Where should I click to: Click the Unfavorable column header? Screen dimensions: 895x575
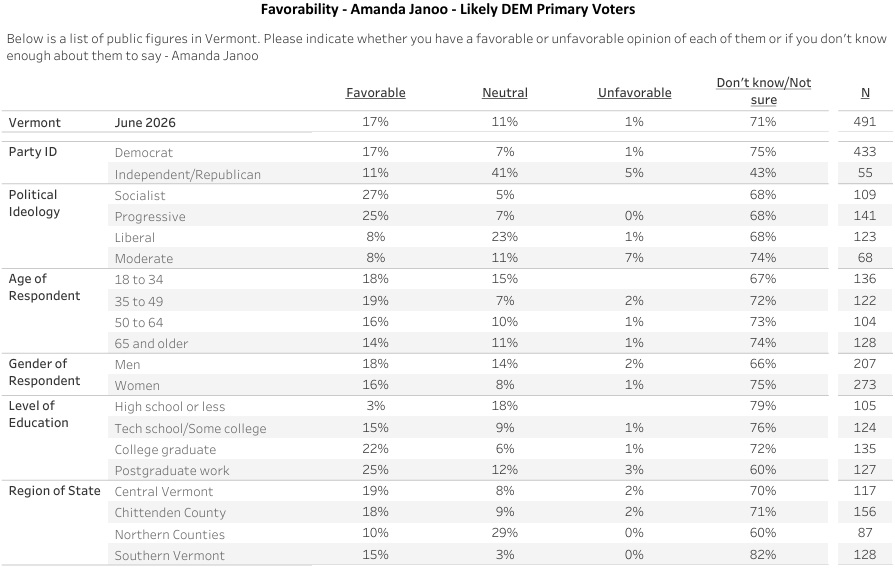tap(634, 93)
